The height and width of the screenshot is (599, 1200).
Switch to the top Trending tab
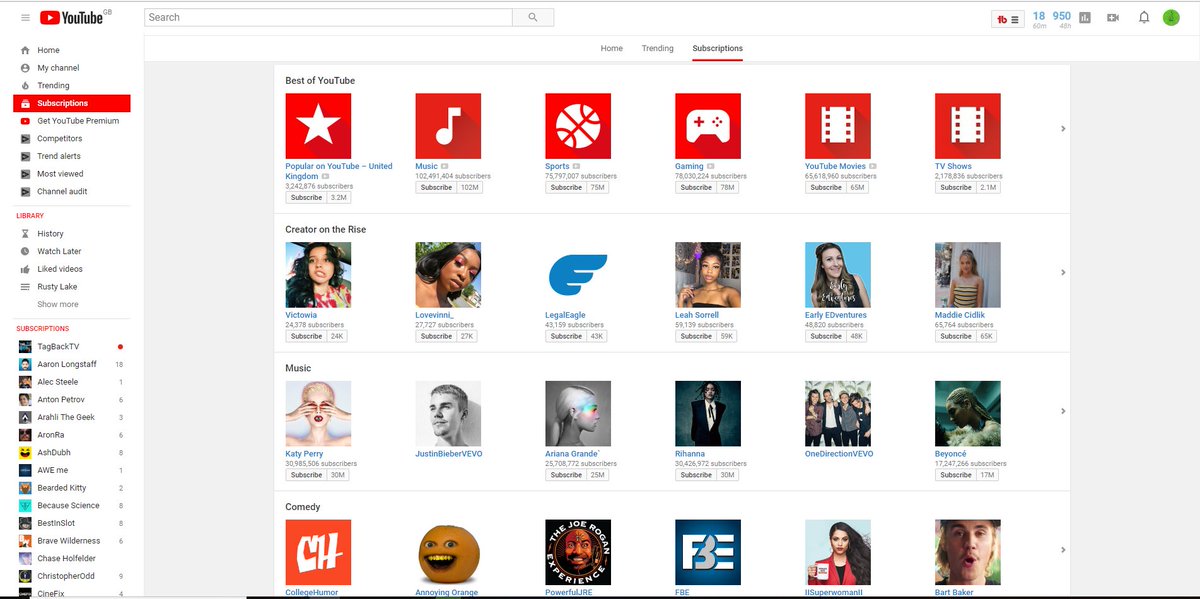[x=658, y=48]
